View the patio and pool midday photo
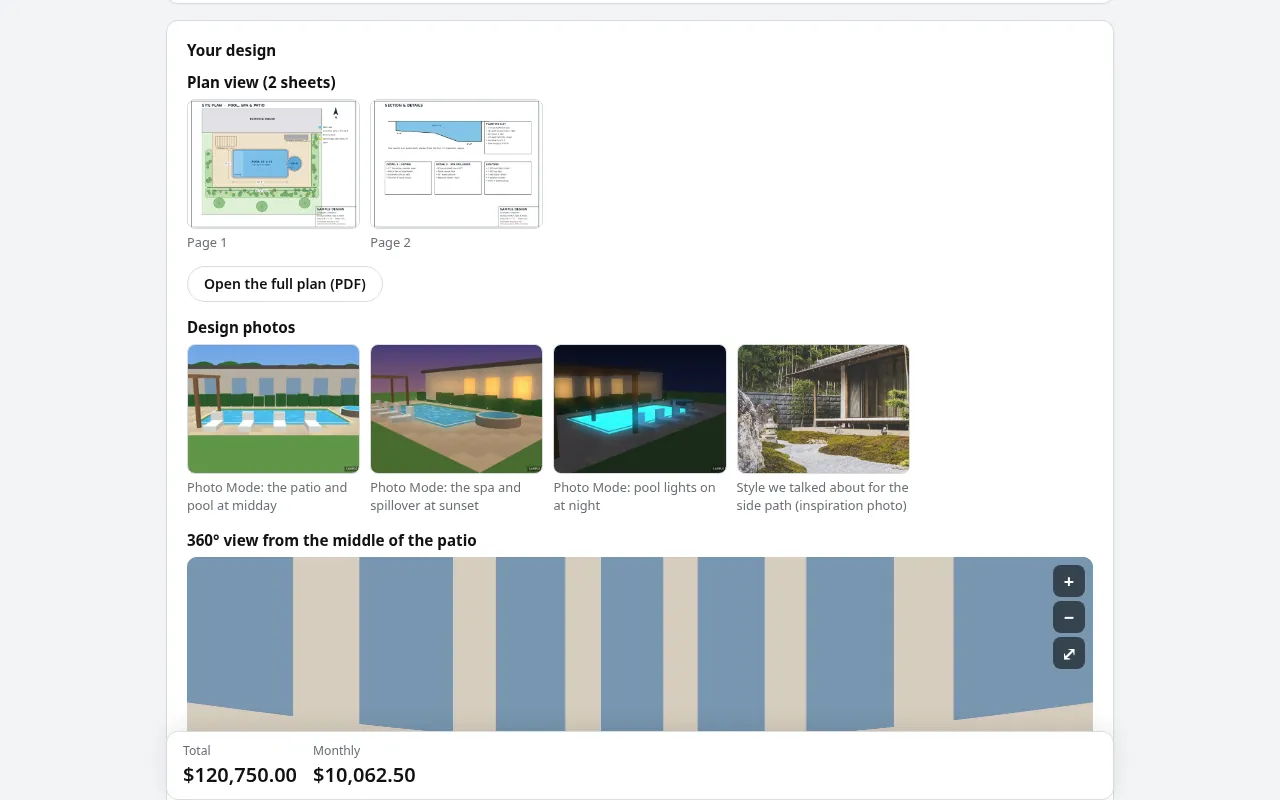The width and height of the screenshot is (1280, 800). (273, 409)
